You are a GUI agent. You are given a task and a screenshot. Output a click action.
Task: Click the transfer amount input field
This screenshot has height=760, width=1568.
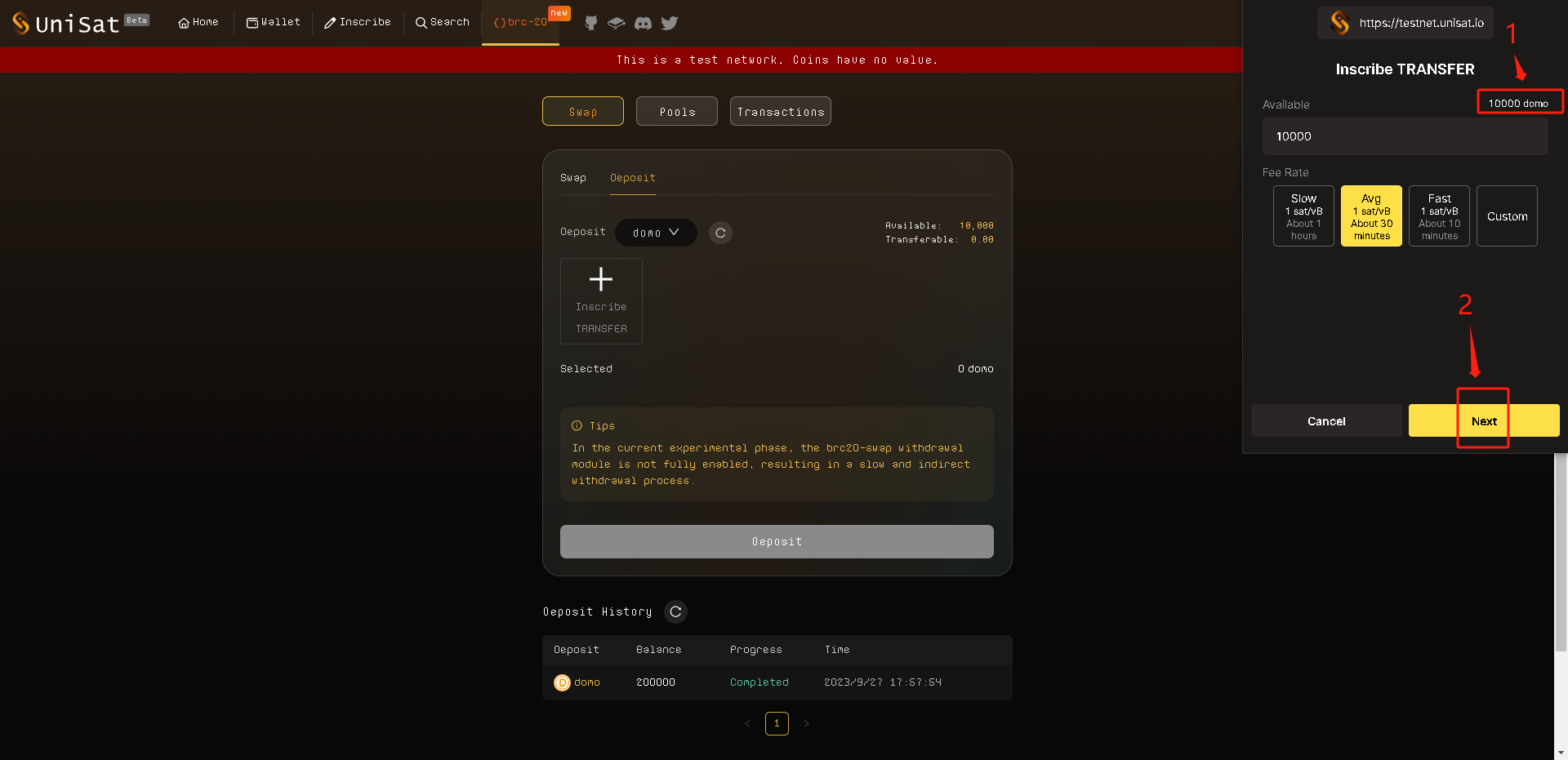1405,136
